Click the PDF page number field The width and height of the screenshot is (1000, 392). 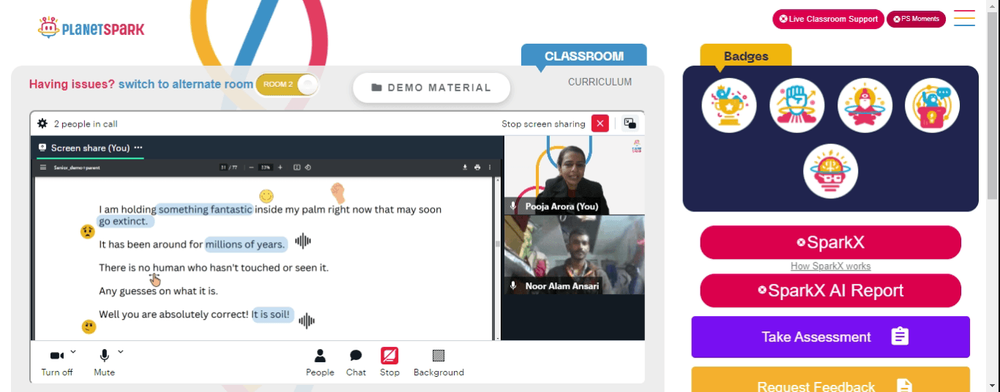tap(223, 168)
